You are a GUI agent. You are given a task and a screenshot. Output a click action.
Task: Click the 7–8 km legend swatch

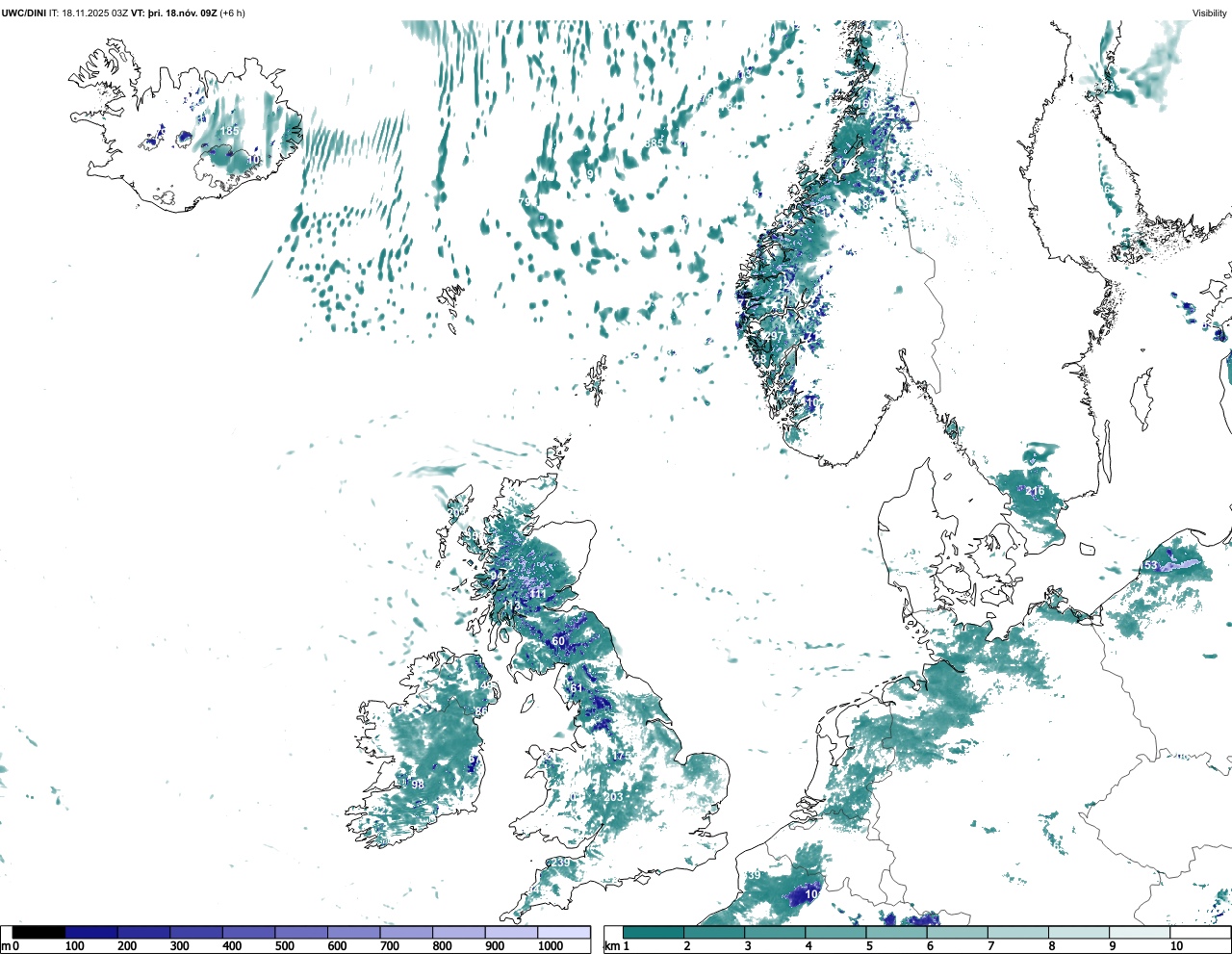[x=1017, y=933]
